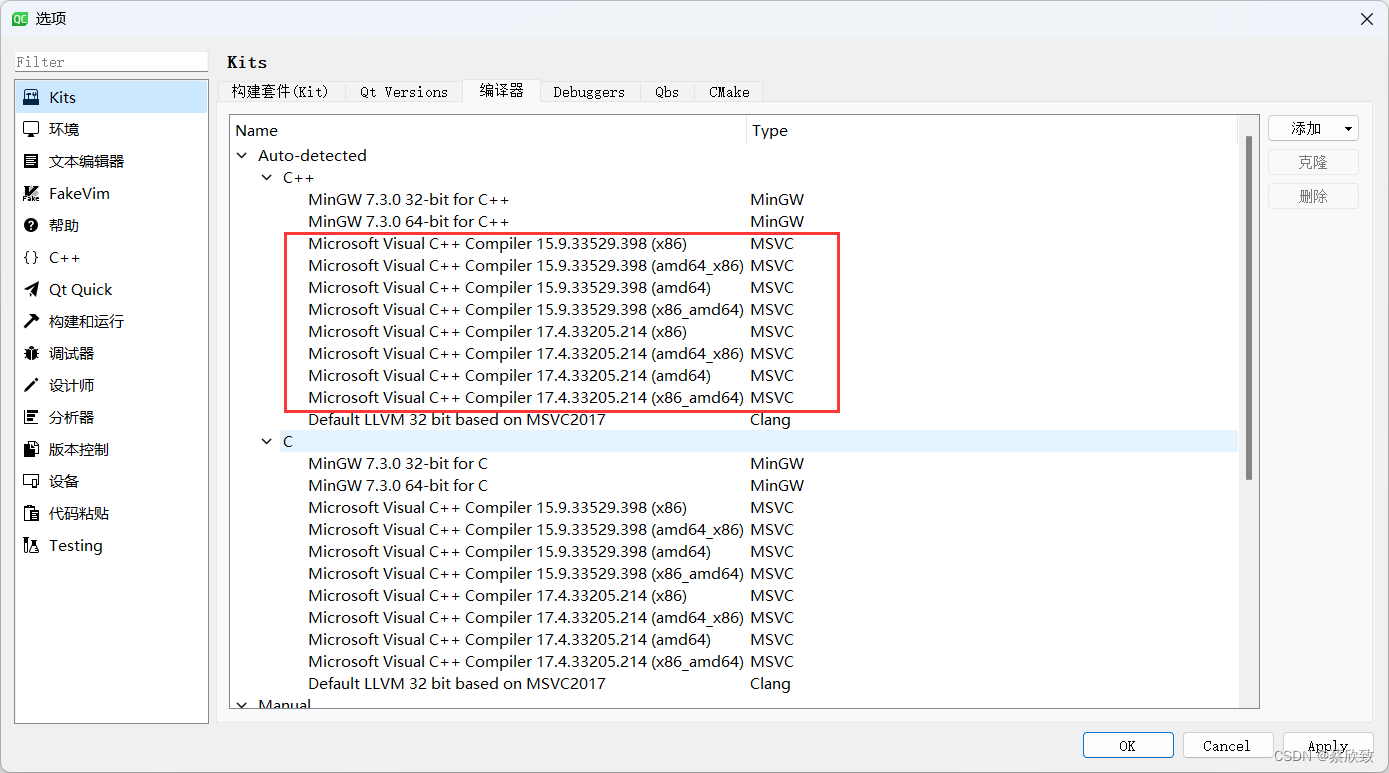Select MSVC 15.9.33529.398 (amd64) under C
This screenshot has height=773, width=1389.
(x=509, y=552)
